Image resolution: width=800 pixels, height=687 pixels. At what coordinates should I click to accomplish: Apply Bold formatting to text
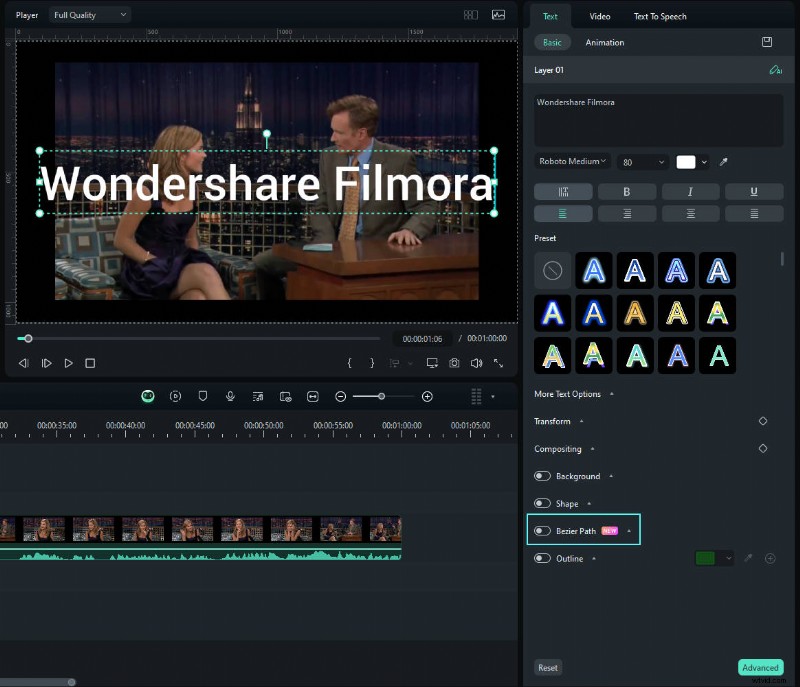tap(627, 191)
